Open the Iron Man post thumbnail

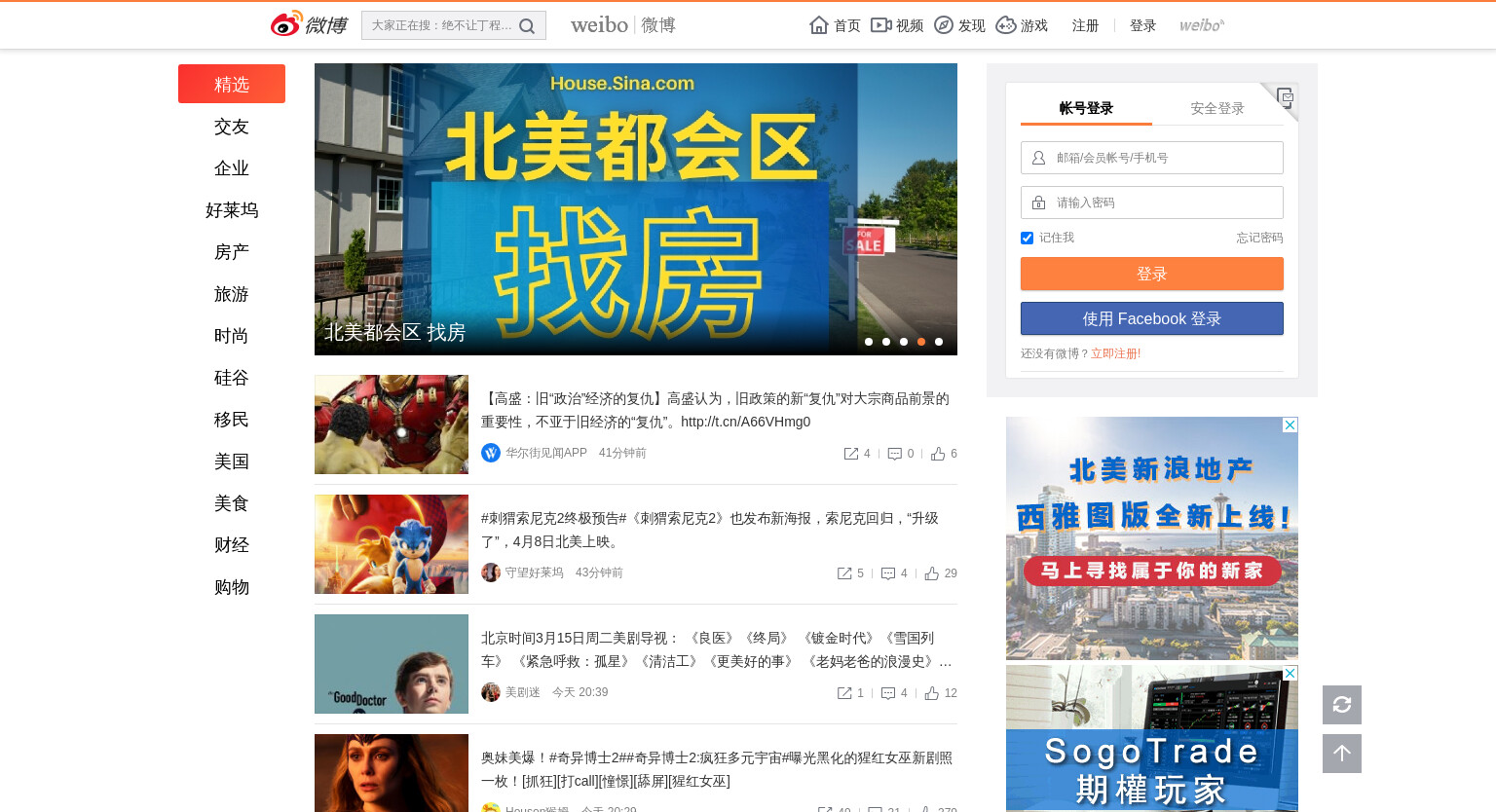coord(392,424)
